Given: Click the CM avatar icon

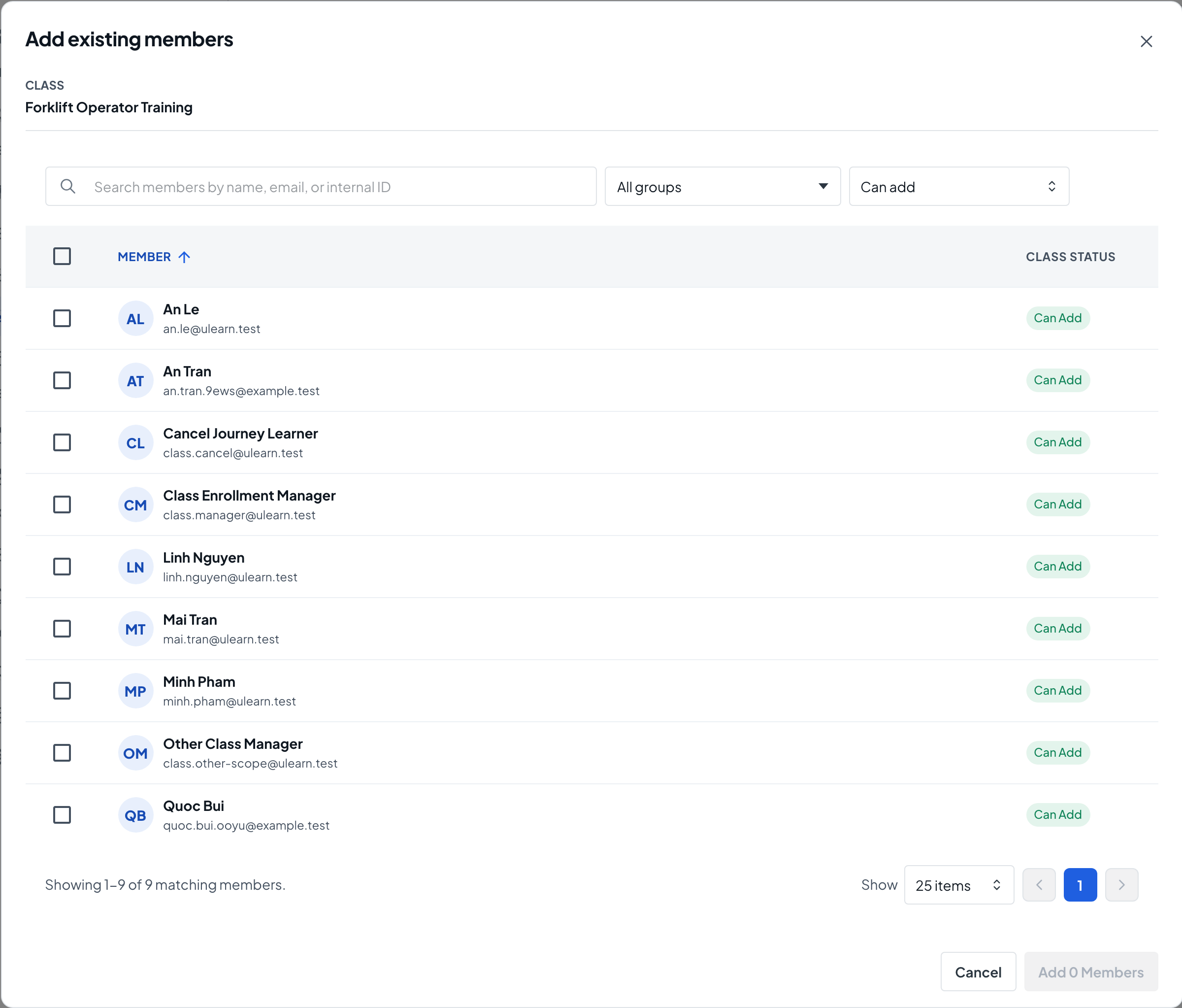Looking at the screenshot, I should [136, 505].
